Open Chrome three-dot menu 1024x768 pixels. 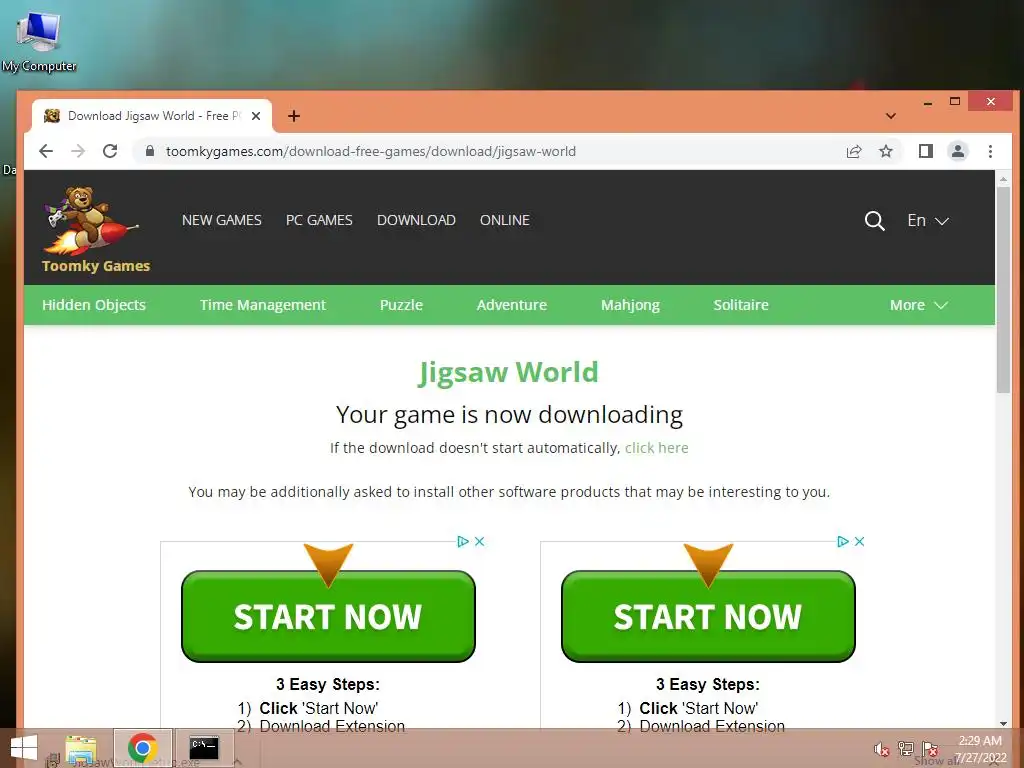tap(990, 152)
